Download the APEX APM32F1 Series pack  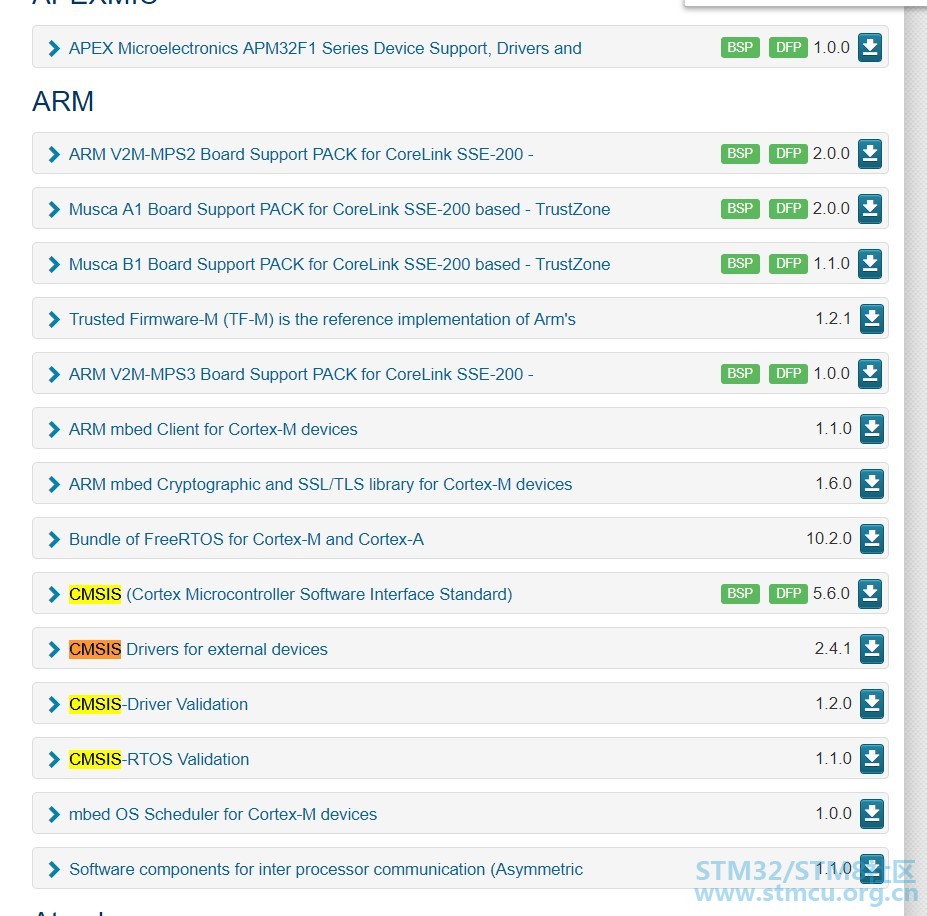coord(870,47)
